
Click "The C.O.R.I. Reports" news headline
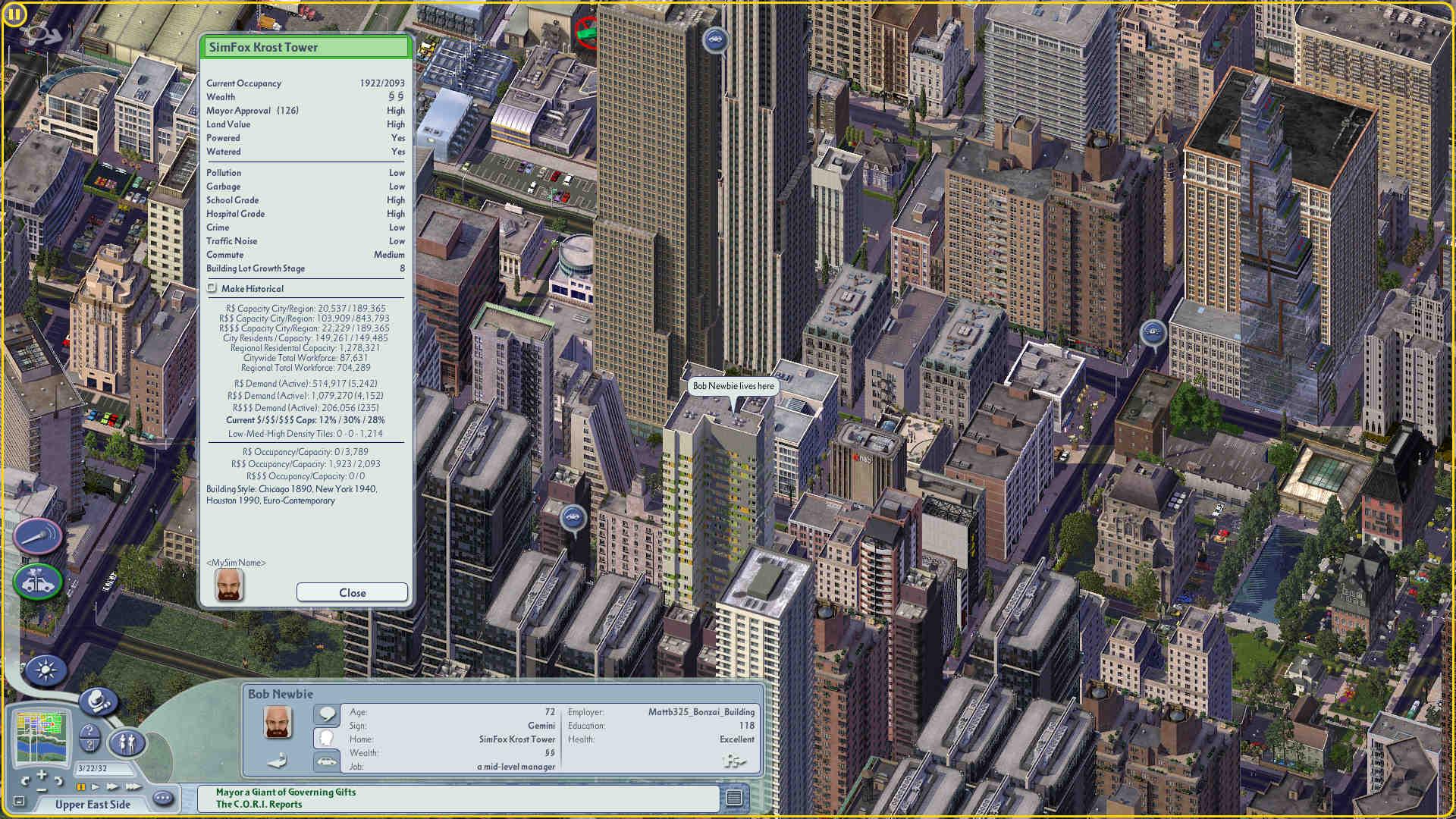click(x=259, y=805)
